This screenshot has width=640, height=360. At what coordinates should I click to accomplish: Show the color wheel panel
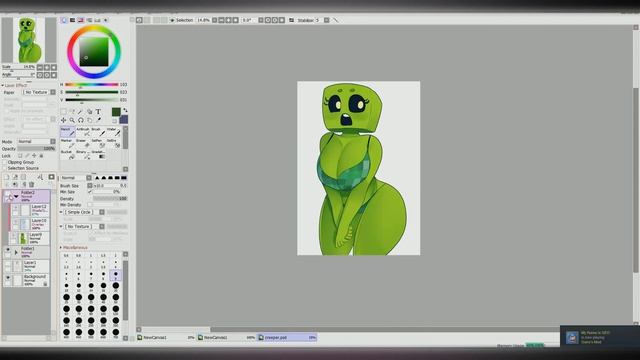click(x=64, y=20)
